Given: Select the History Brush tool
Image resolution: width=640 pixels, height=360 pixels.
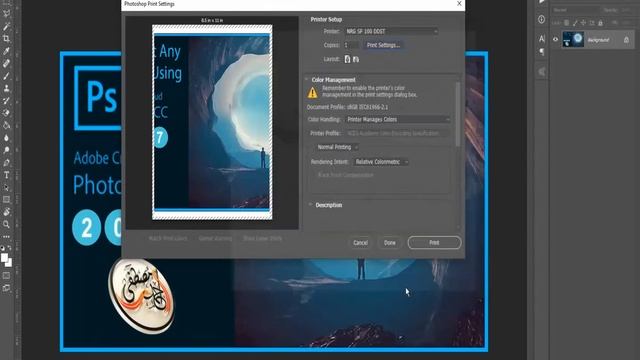Looking at the screenshot, I should click(x=7, y=100).
